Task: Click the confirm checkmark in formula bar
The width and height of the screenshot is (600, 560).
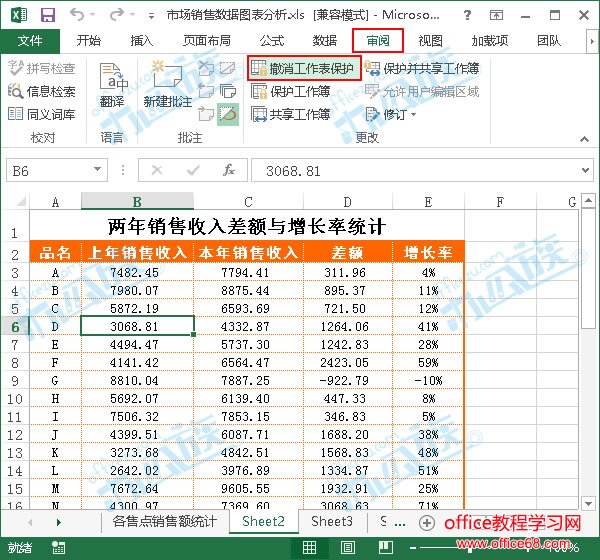Action: pyautogui.click(x=193, y=170)
